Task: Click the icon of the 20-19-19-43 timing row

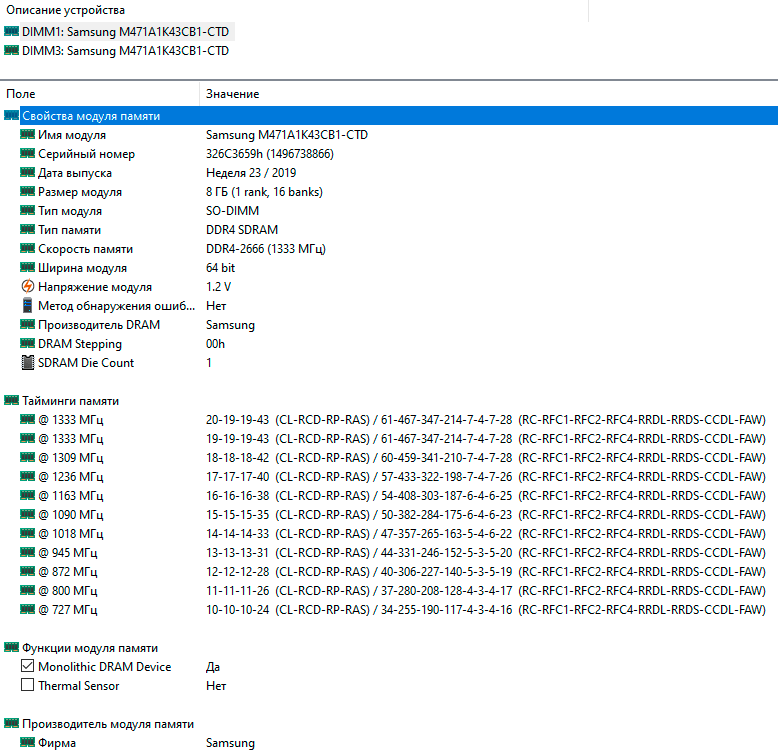Action: point(27,419)
